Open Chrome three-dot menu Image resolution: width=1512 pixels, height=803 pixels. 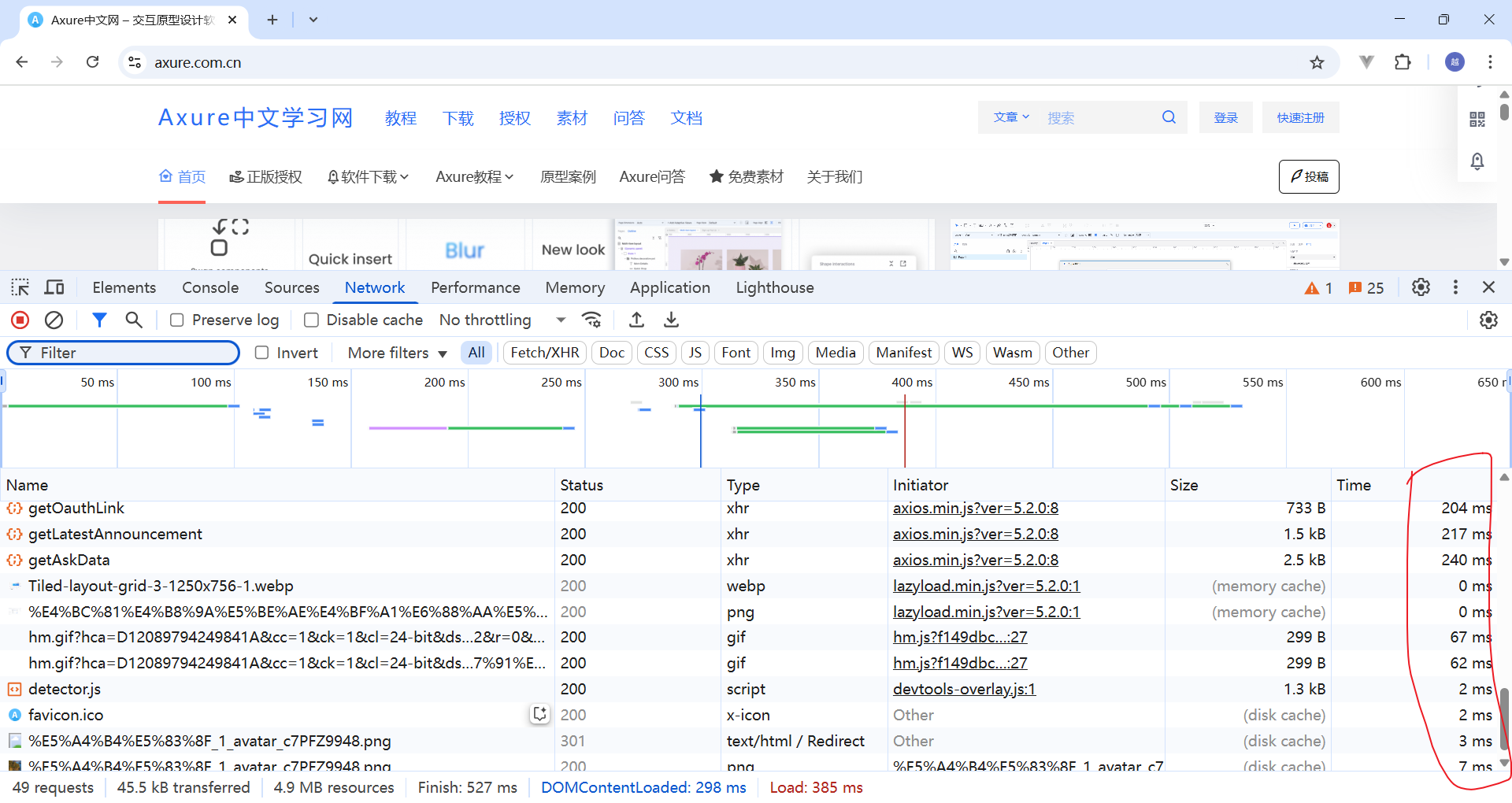point(1490,62)
